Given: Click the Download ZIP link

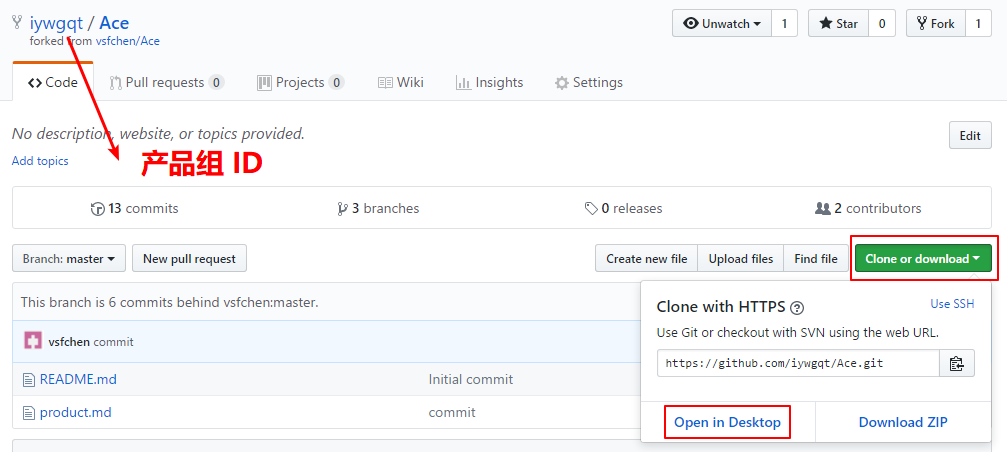Looking at the screenshot, I should pos(903,422).
